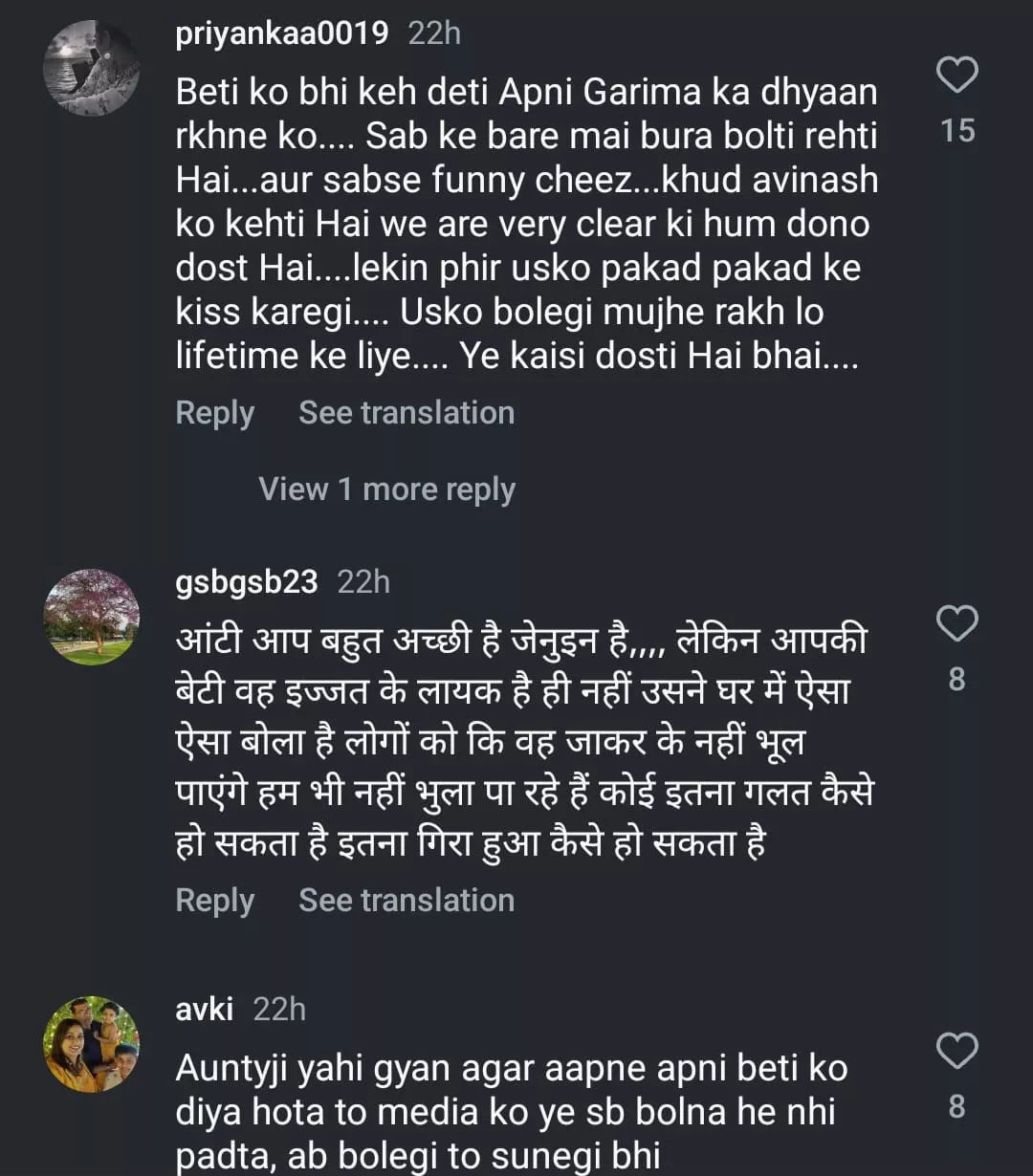Like priyankaa0019's comment with the heart

pyautogui.click(x=956, y=76)
